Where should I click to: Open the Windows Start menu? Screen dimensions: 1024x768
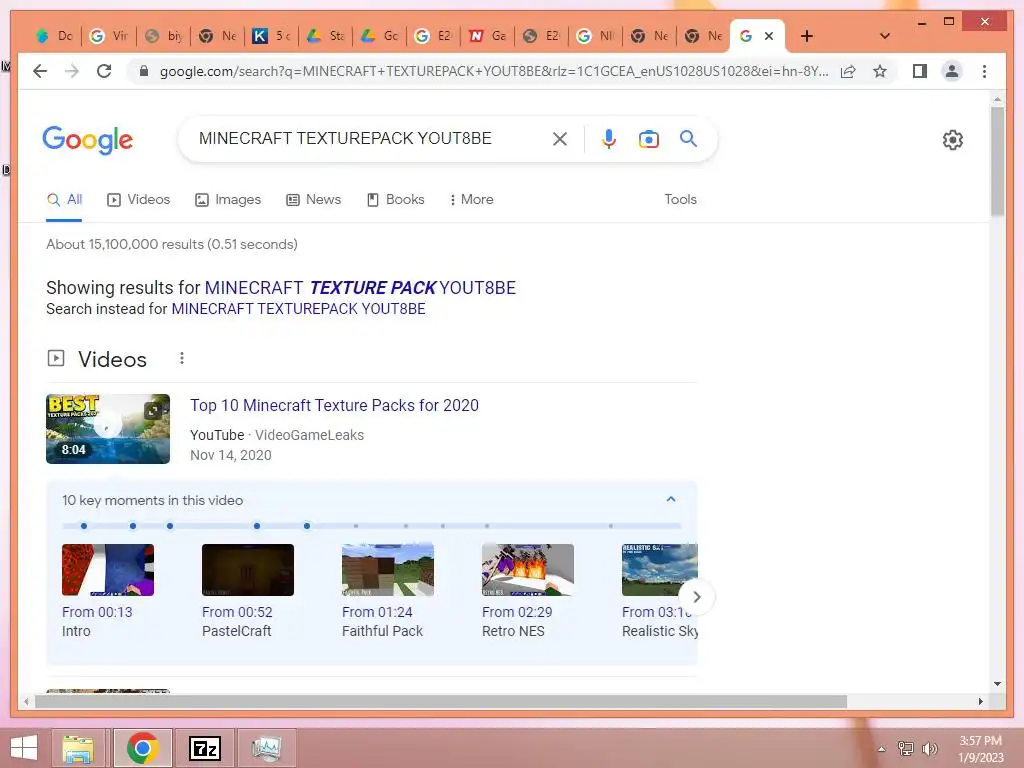click(x=24, y=748)
